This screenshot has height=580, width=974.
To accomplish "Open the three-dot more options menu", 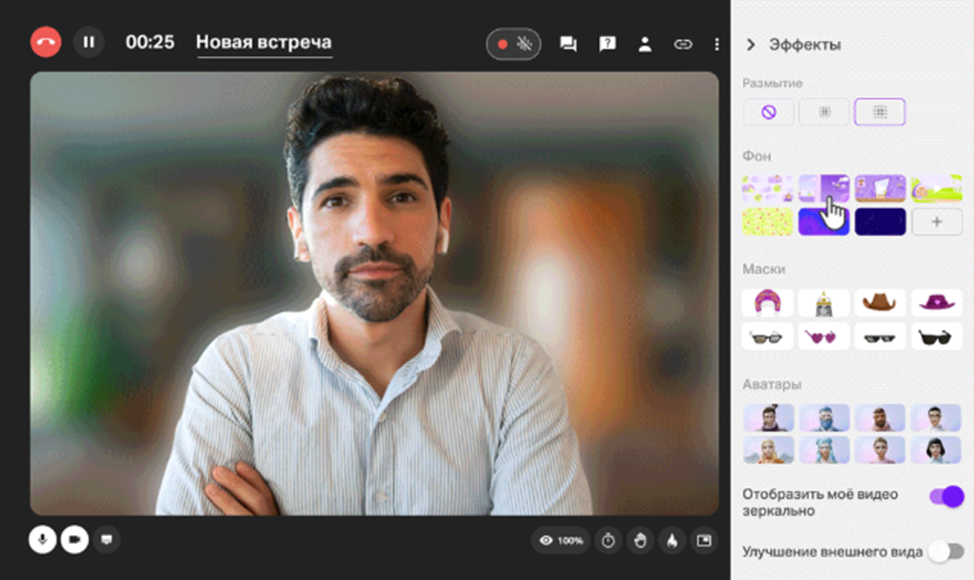I will tap(716, 44).
